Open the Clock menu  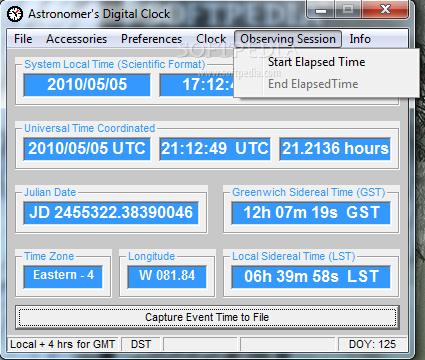211,39
